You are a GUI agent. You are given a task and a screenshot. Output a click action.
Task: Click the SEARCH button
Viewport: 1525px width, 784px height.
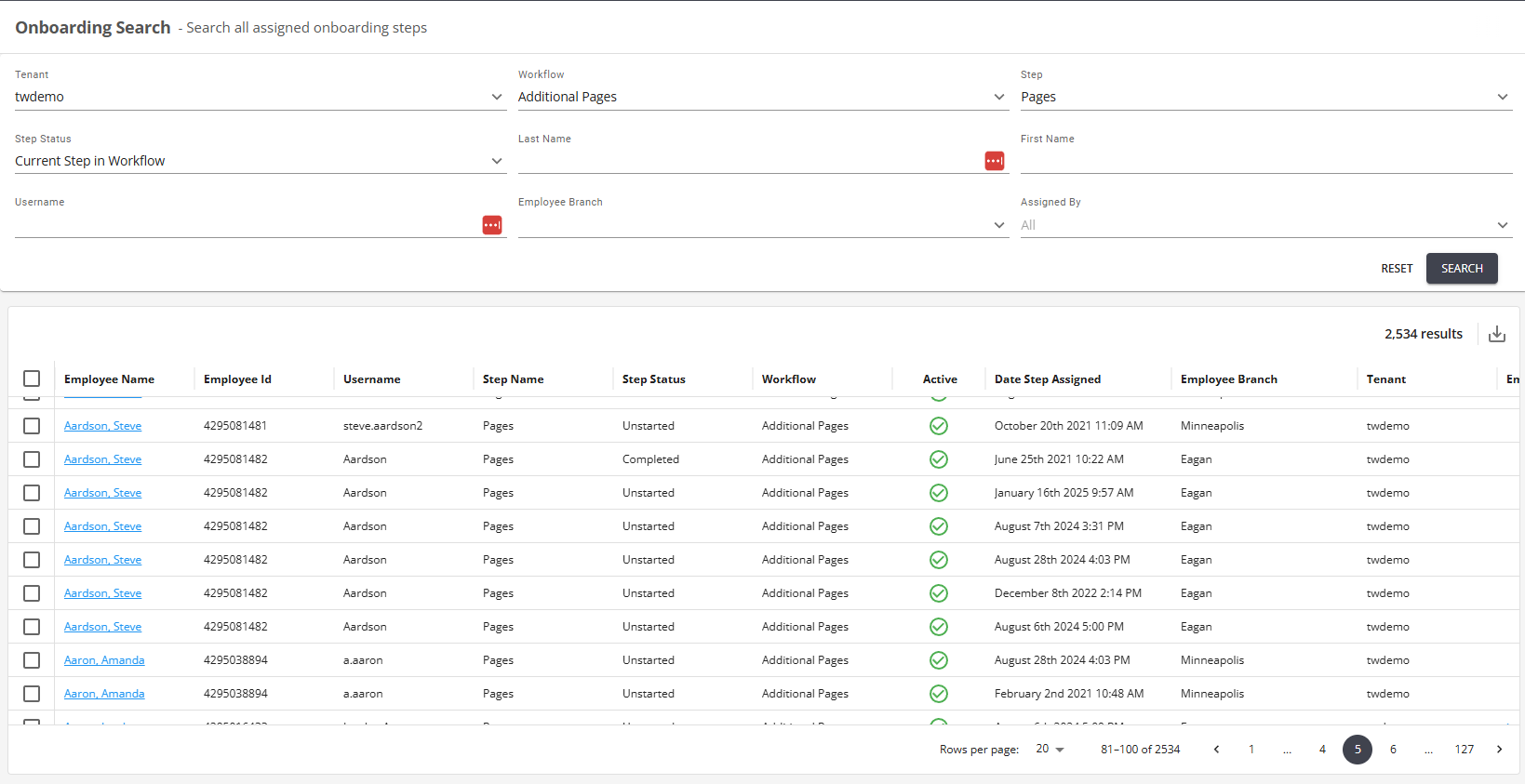coord(1462,269)
